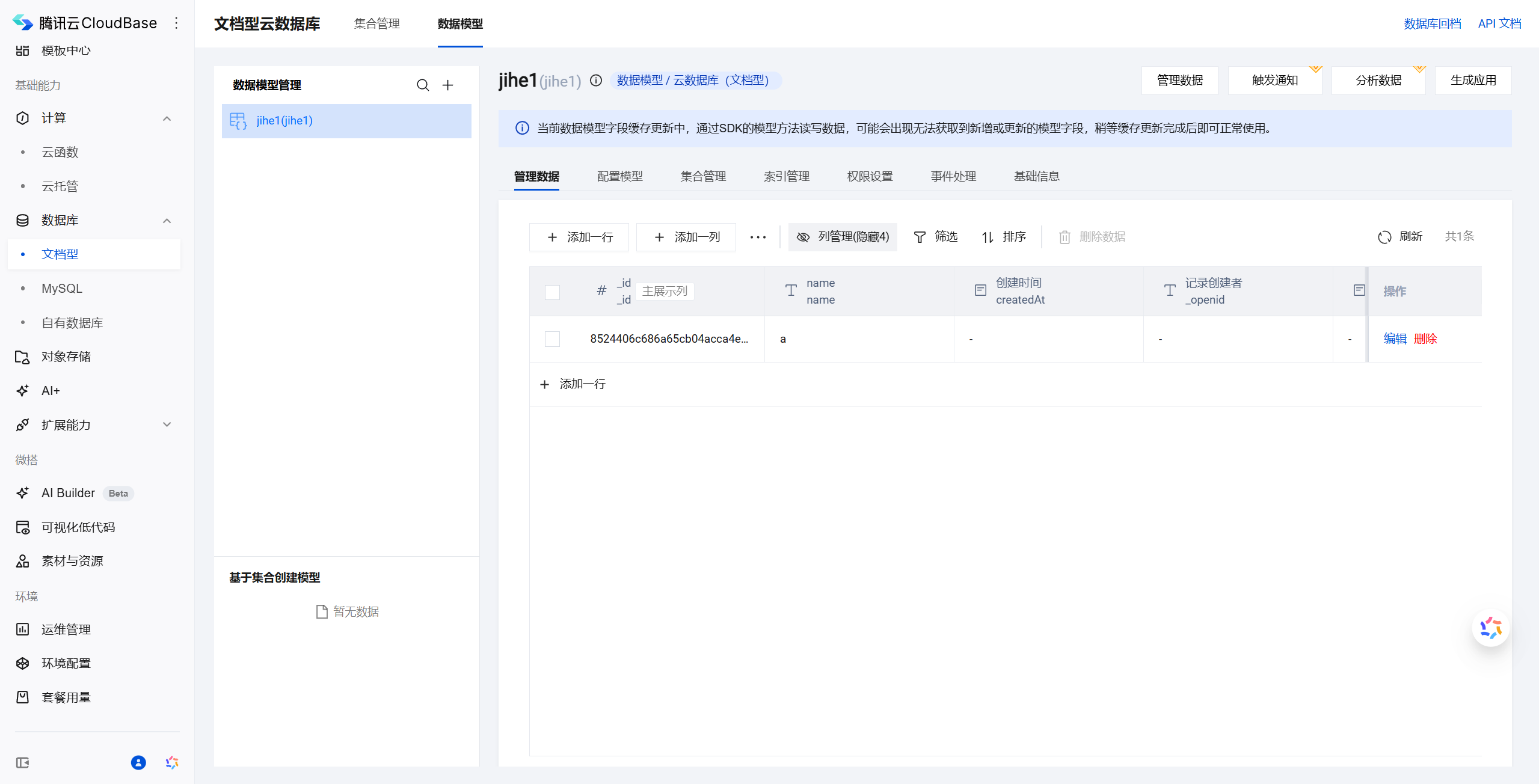Click the 生成应用 button
This screenshot has width=1539, height=784.
[x=1473, y=81]
